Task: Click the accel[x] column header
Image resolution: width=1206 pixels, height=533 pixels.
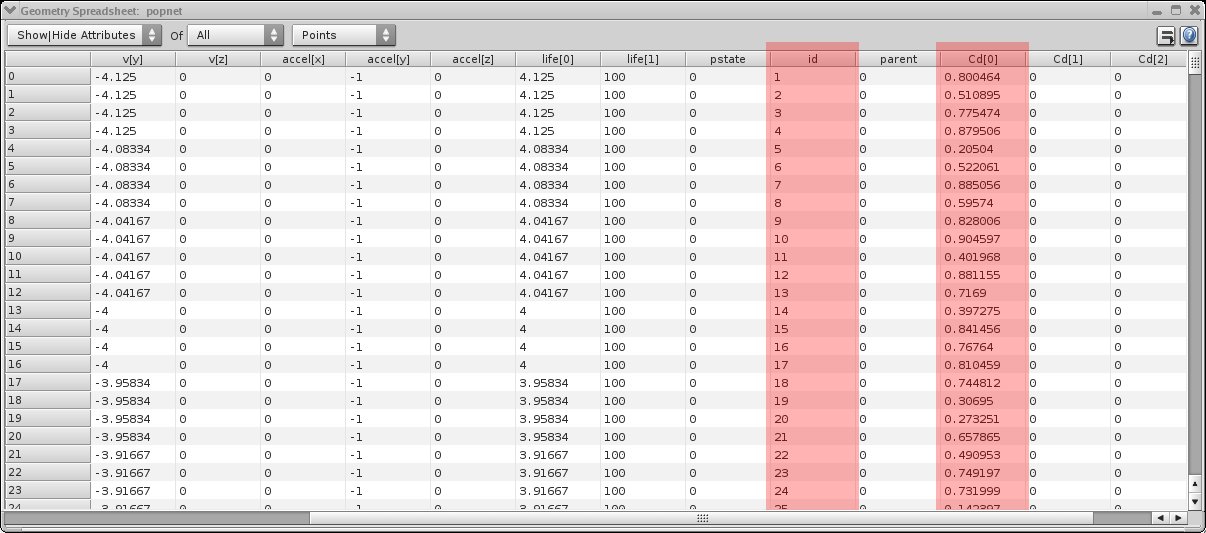Action: pos(303,59)
